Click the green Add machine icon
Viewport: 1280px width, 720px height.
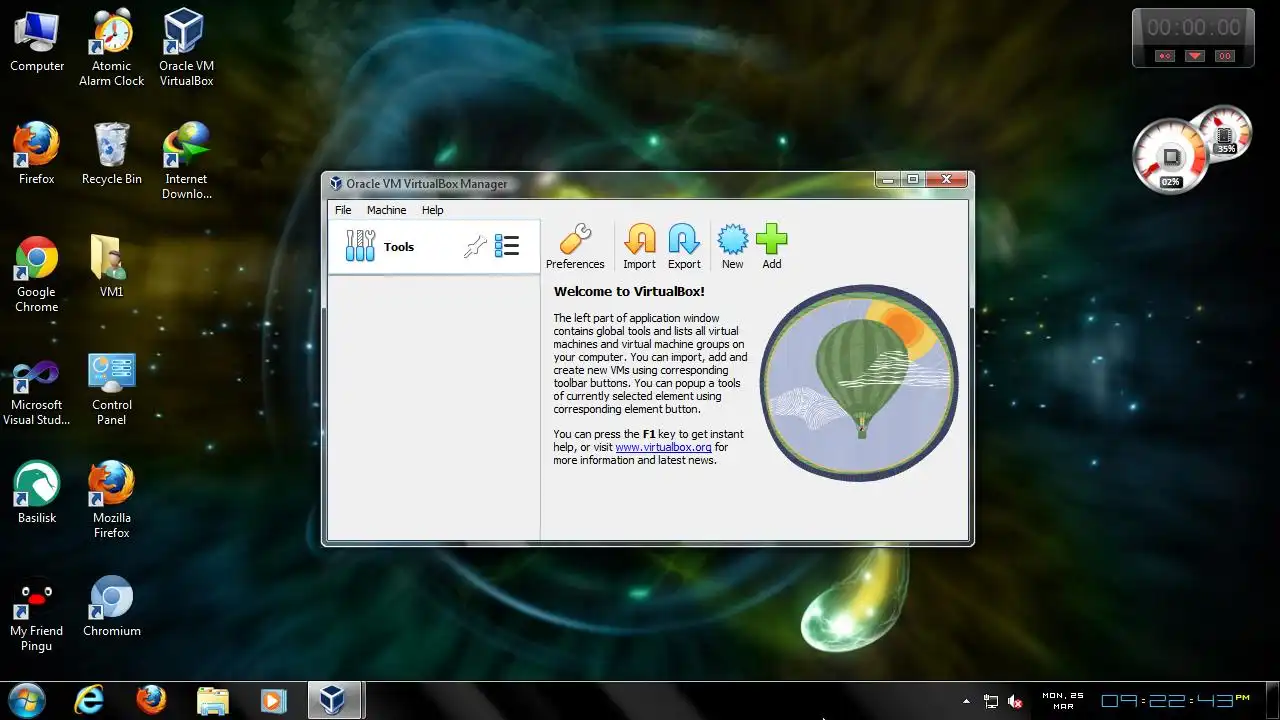pos(771,247)
